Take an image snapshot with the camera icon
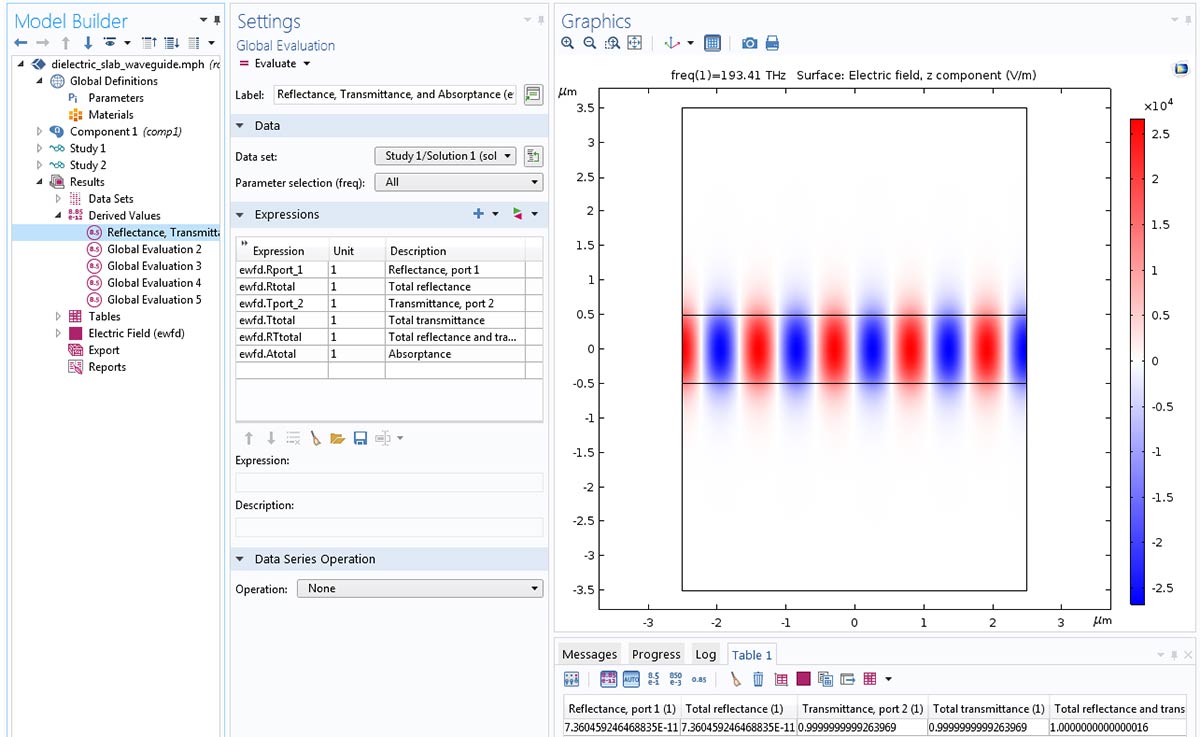1200x737 pixels. point(749,43)
